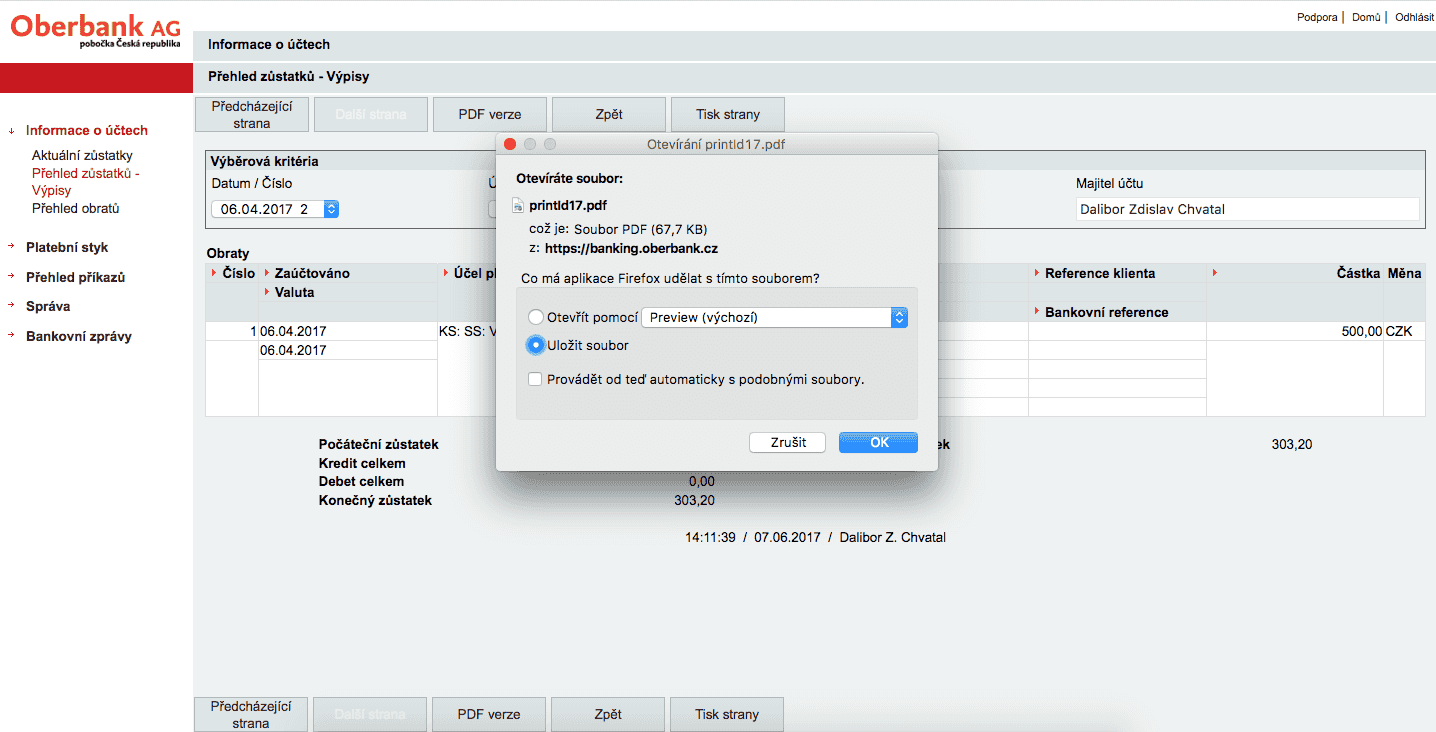Click the printId17.pdf file icon
This screenshot has width=1436, height=732.
[518, 206]
